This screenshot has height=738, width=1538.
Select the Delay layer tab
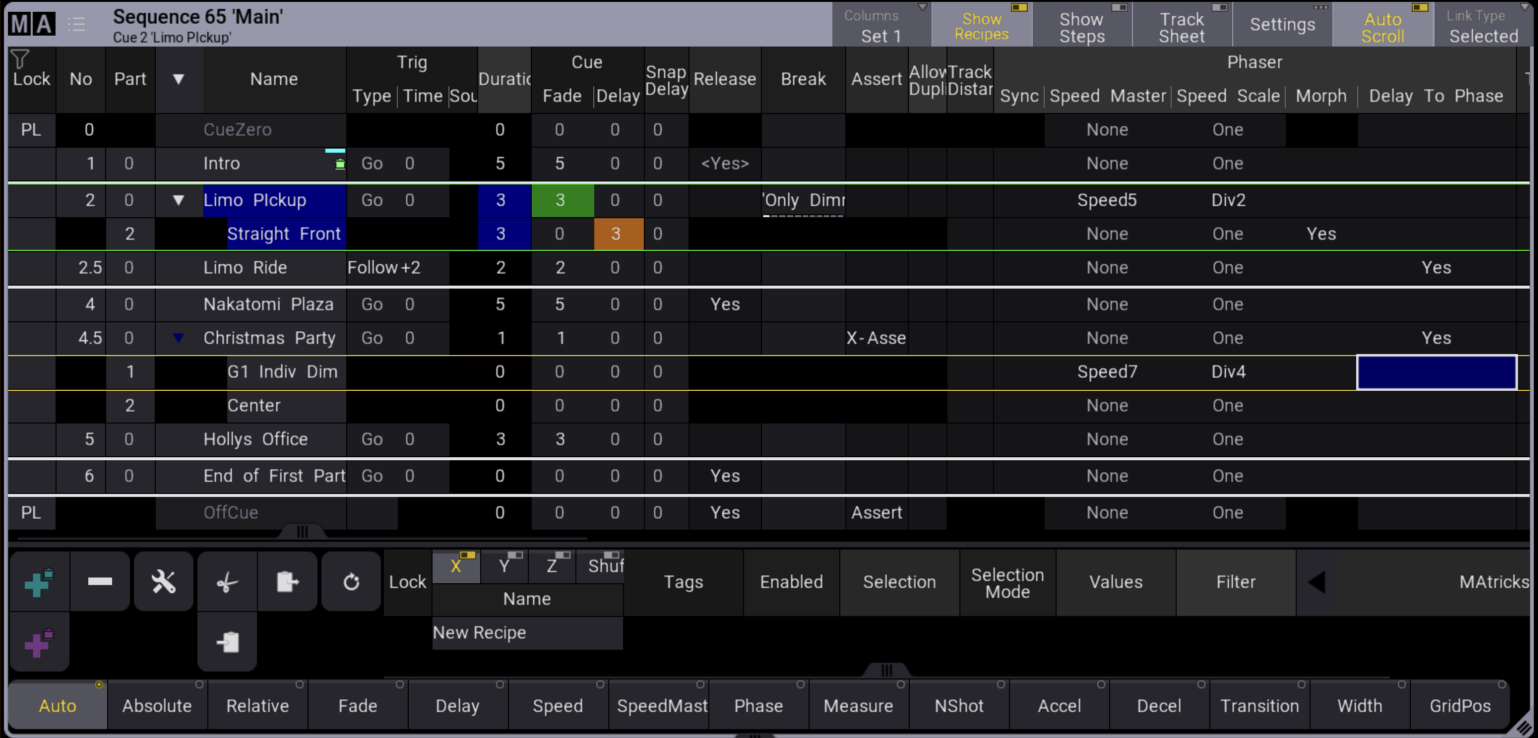pyautogui.click(x=457, y=705)
